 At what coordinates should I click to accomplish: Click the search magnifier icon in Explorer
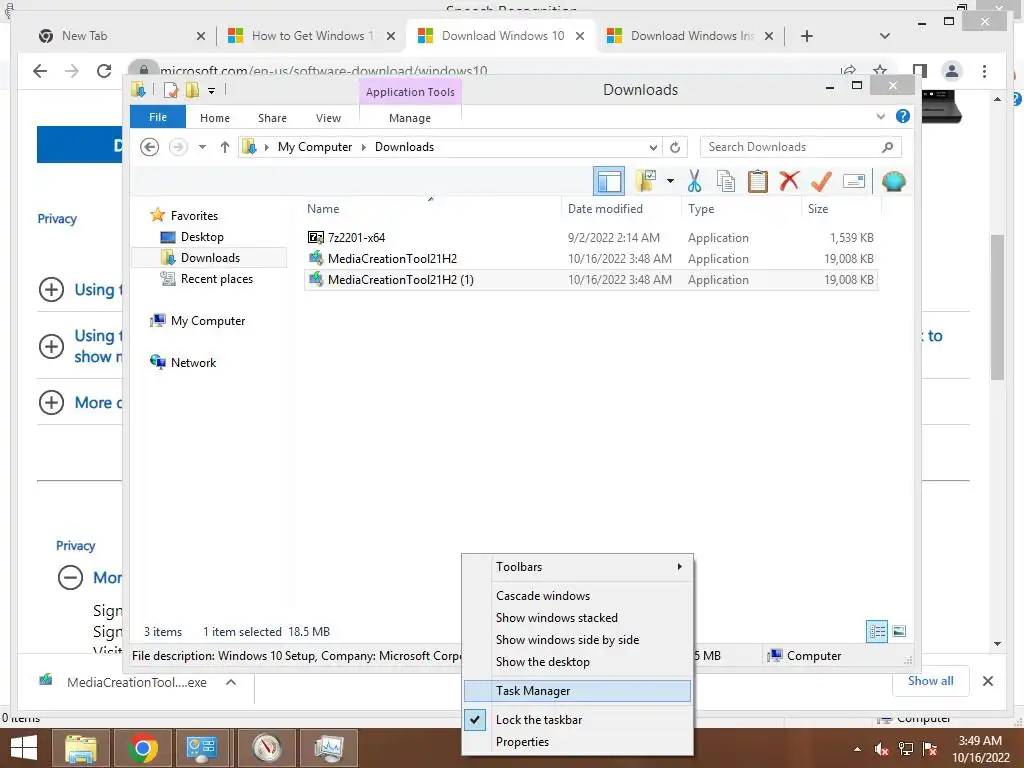pos(888,147)
